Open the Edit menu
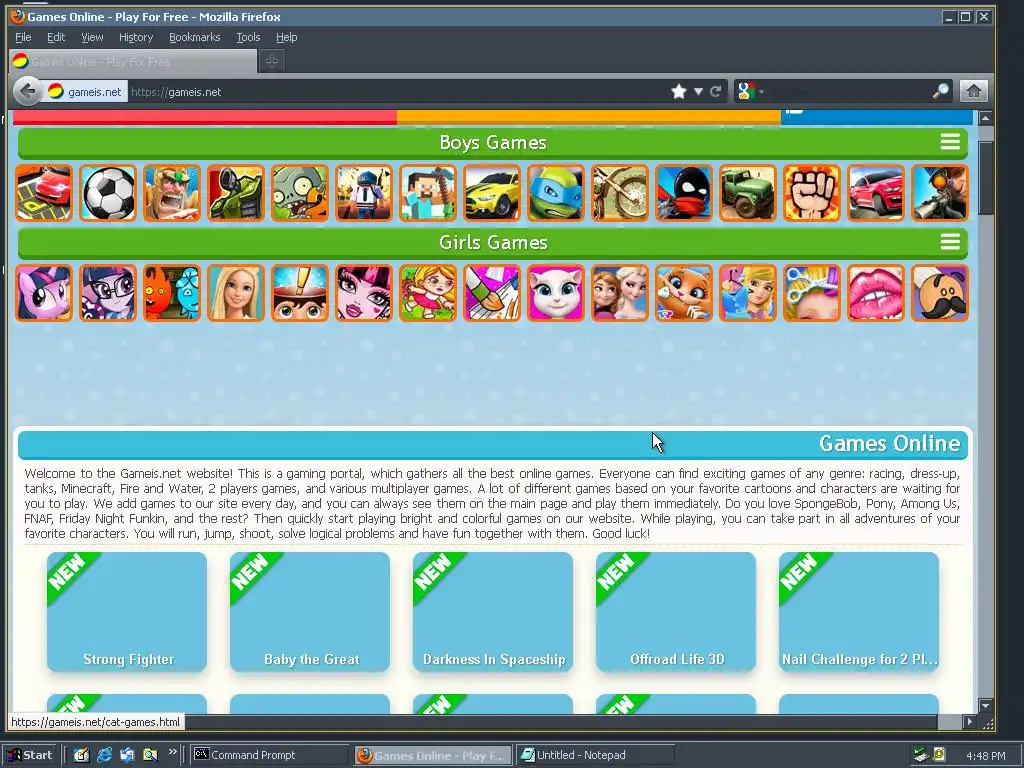Image resolution: width=1024 pixels, height=768 pixels. point(56,37)
